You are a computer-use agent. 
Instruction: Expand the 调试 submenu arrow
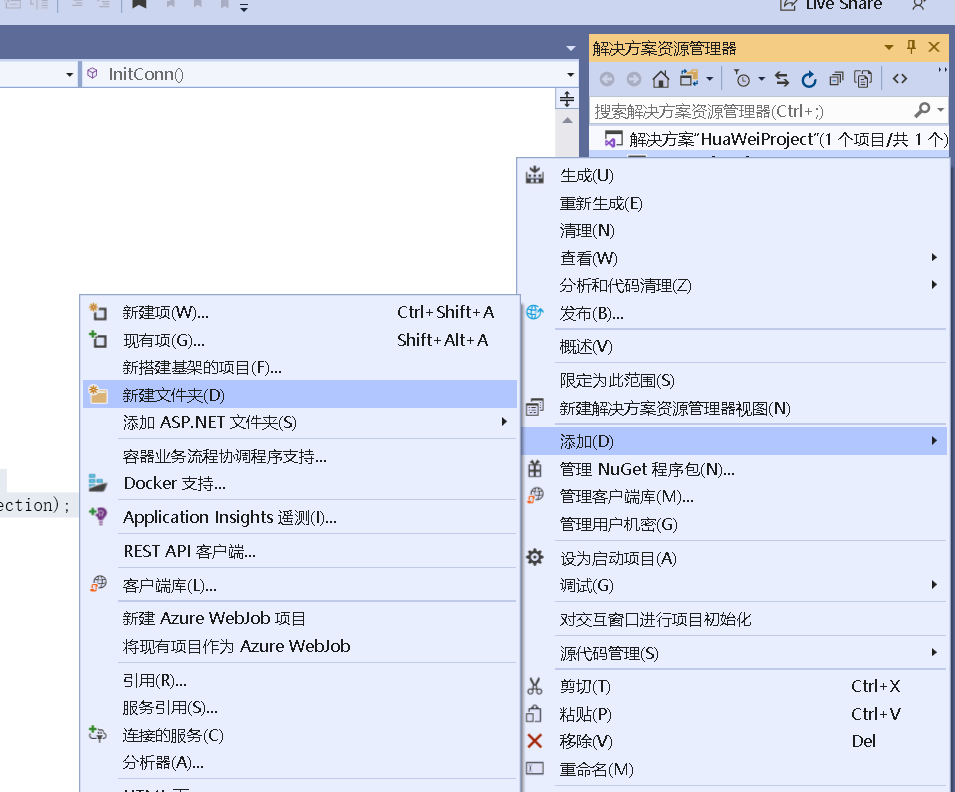click(x=934, y=585)
